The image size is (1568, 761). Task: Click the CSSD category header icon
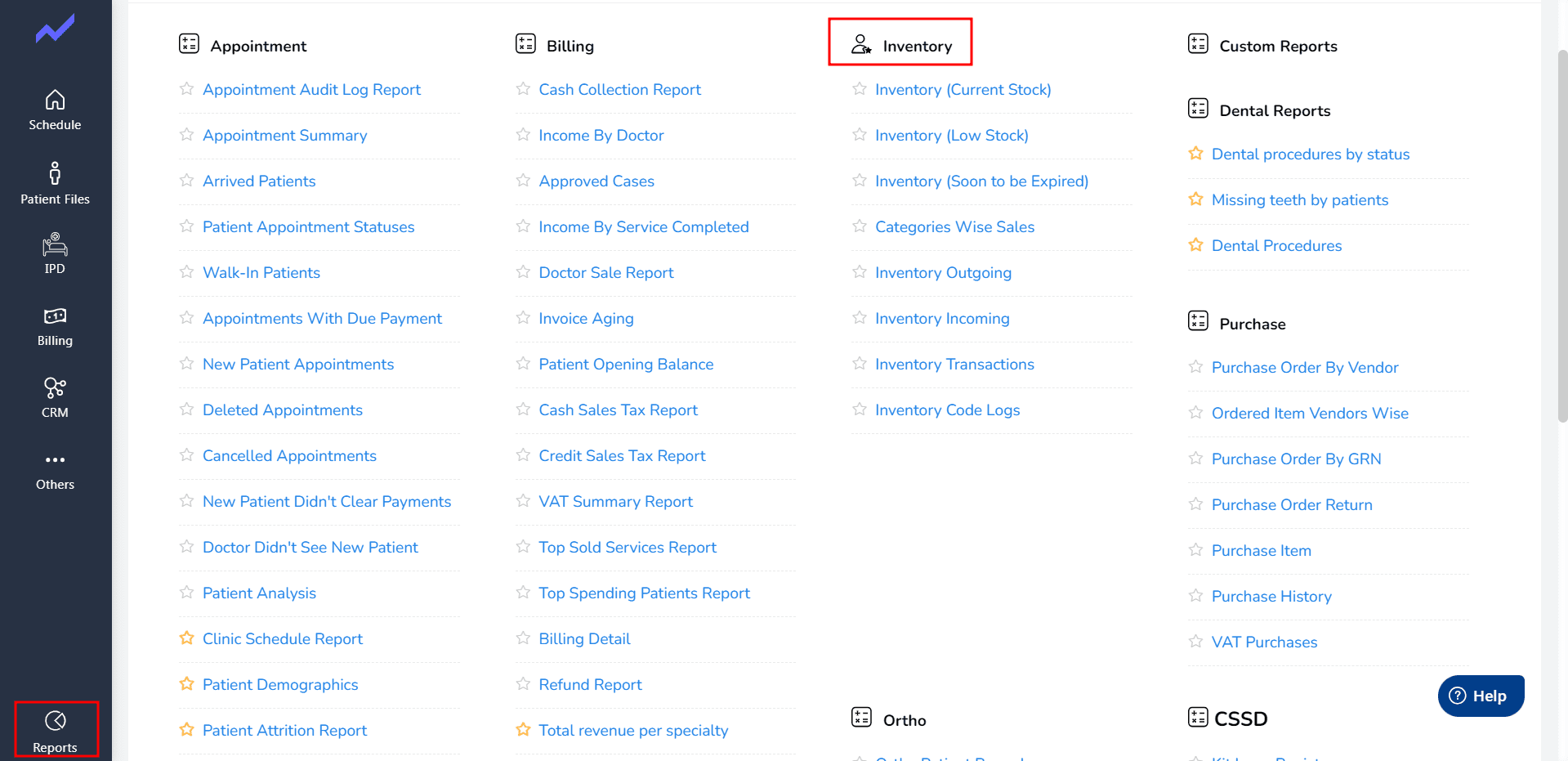(1198, 717)
